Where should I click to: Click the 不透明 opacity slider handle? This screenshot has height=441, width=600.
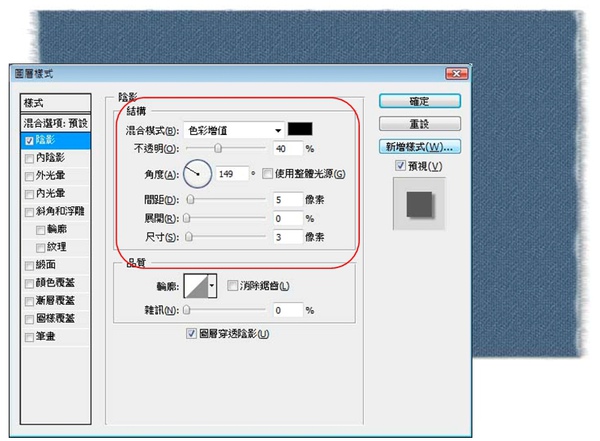click(x=218, y=148)
